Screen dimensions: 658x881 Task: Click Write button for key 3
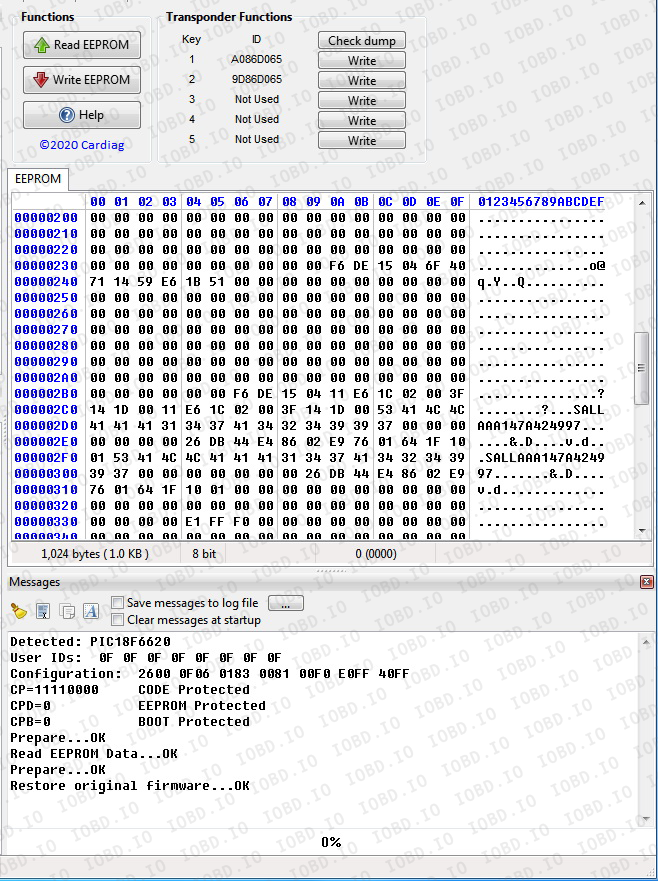pyautogui.click(x=362, y=101)
